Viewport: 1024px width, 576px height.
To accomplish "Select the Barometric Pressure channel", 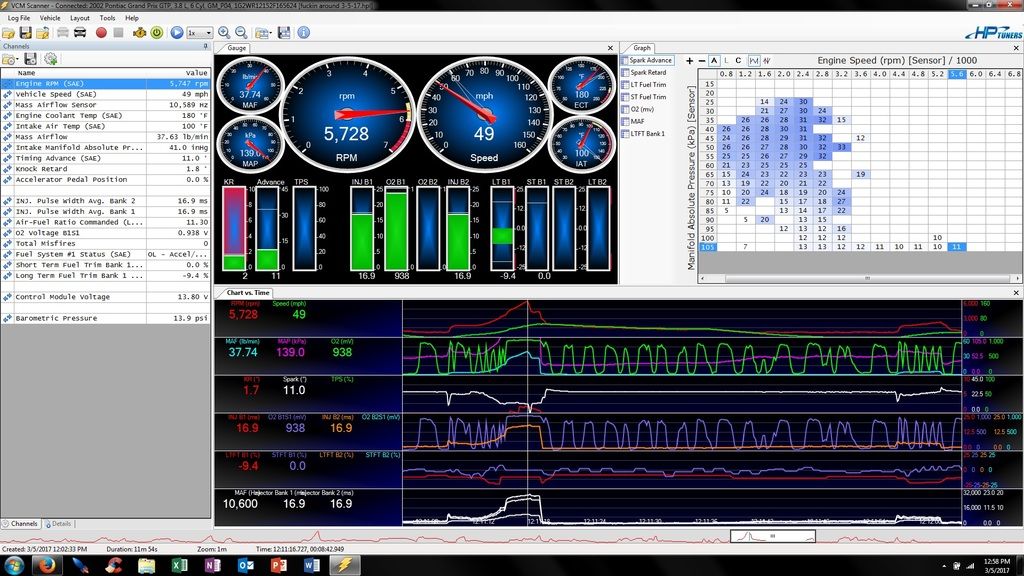I will (x=105, y=318).
